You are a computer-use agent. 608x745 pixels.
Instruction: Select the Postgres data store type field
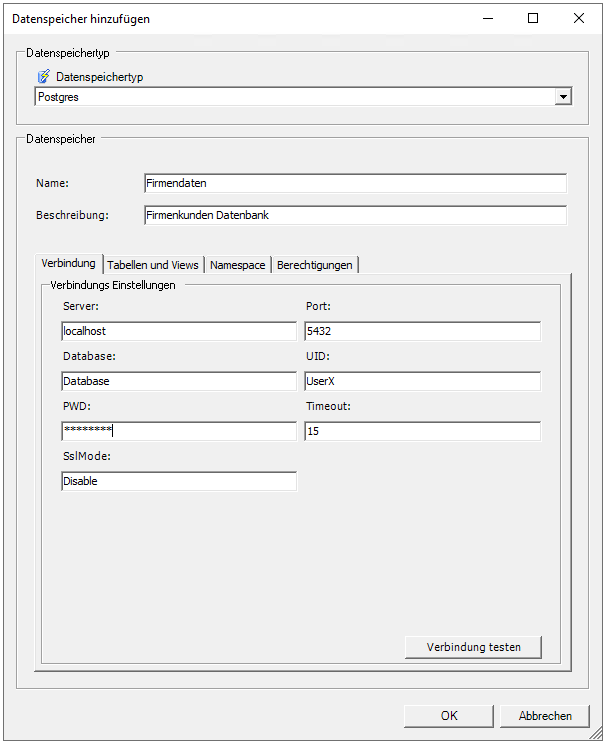pos(303,97)
